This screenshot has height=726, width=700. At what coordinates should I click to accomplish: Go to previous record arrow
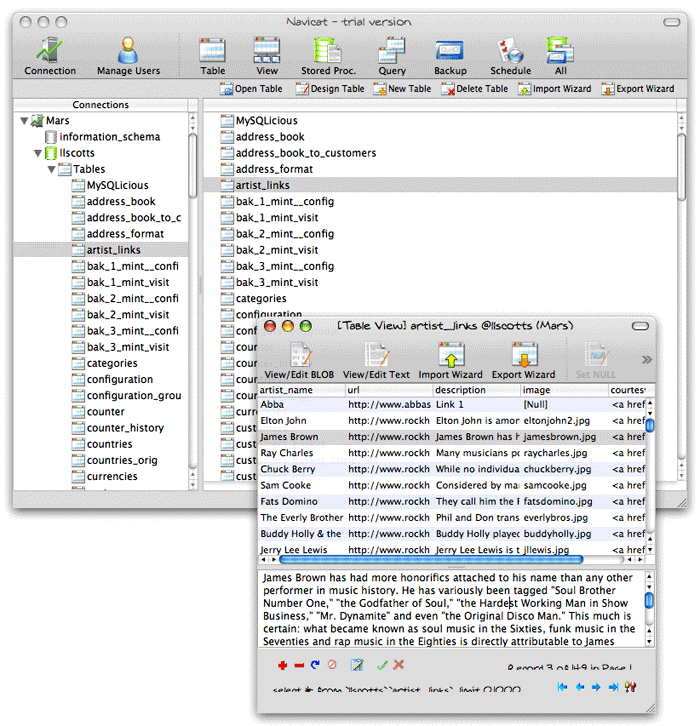coord(580,687)
